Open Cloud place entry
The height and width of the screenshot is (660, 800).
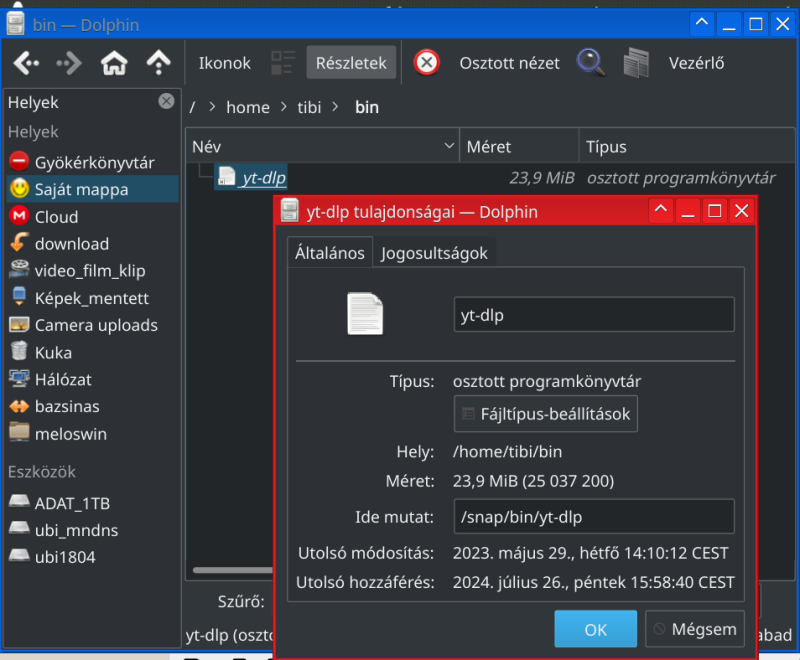point(93,217)
